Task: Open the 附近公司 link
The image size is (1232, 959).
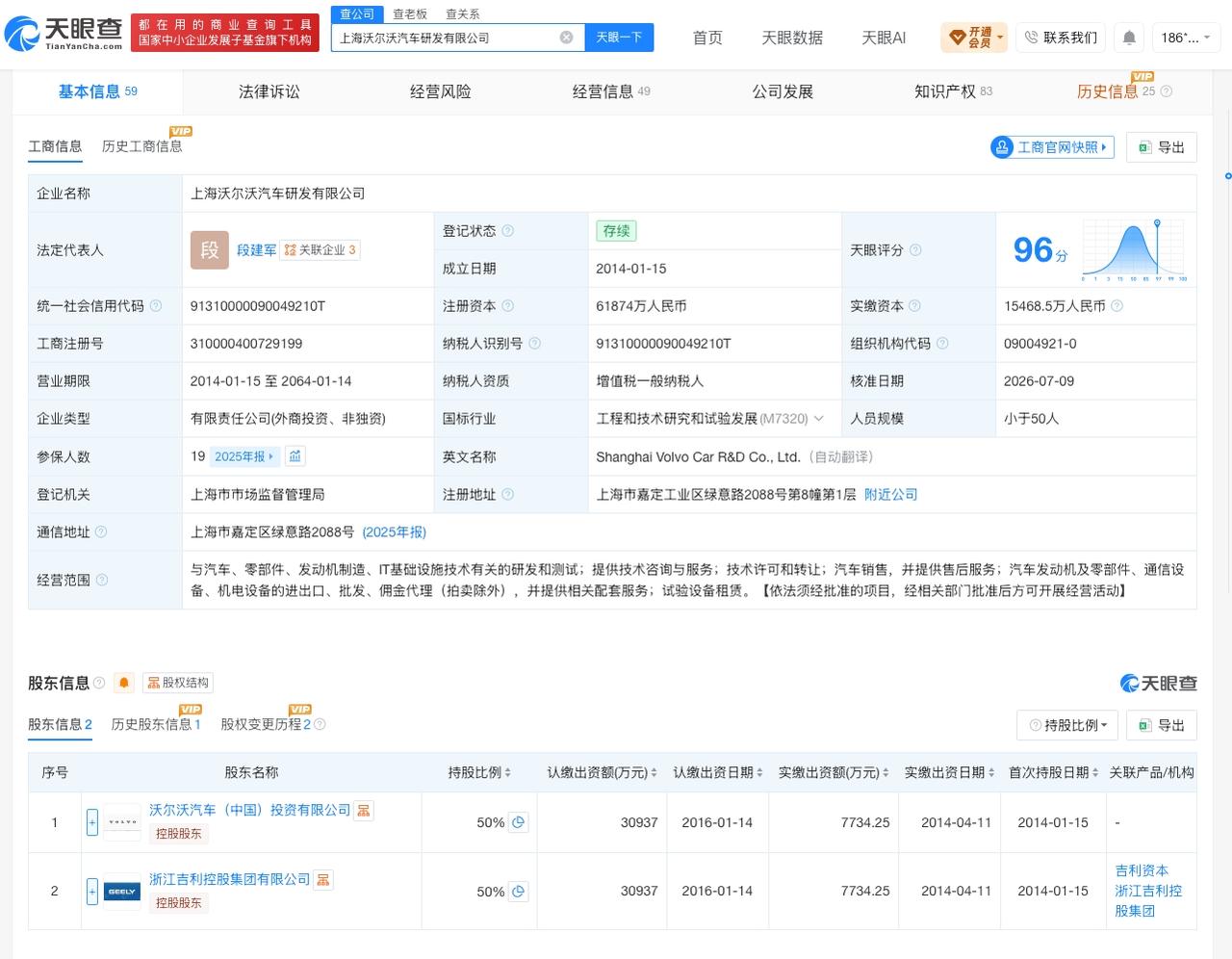Action: (x=890, y=495)
